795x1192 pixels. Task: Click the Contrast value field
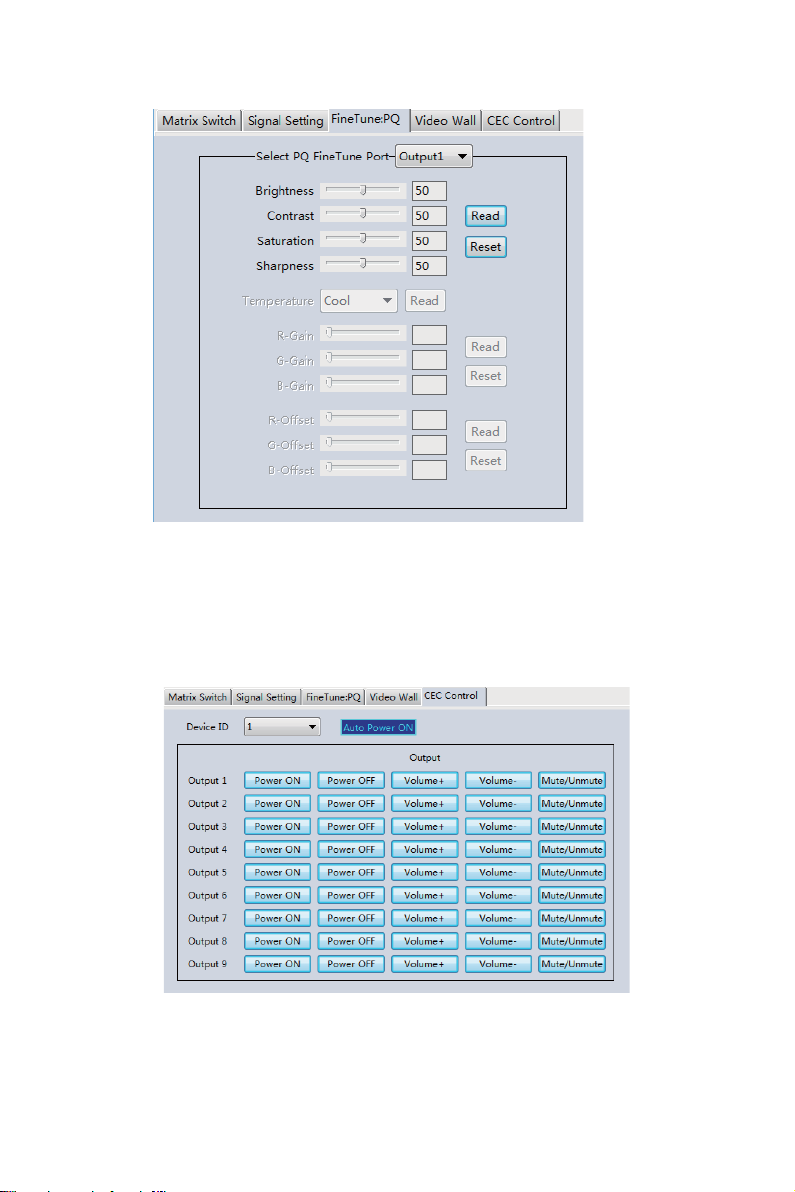tap(429, 216)
